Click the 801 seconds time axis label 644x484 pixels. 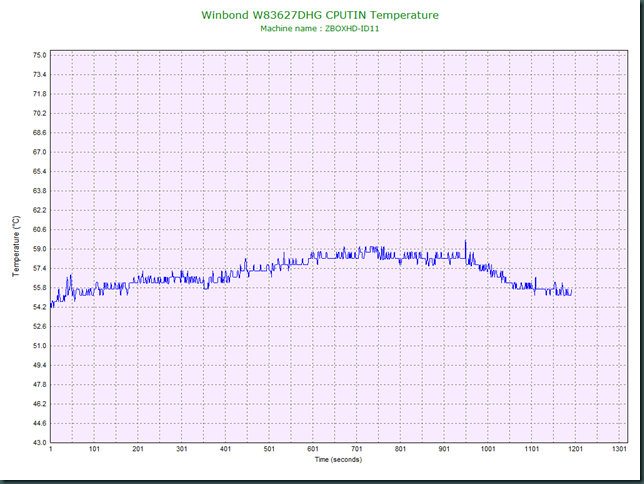point(400,449)
